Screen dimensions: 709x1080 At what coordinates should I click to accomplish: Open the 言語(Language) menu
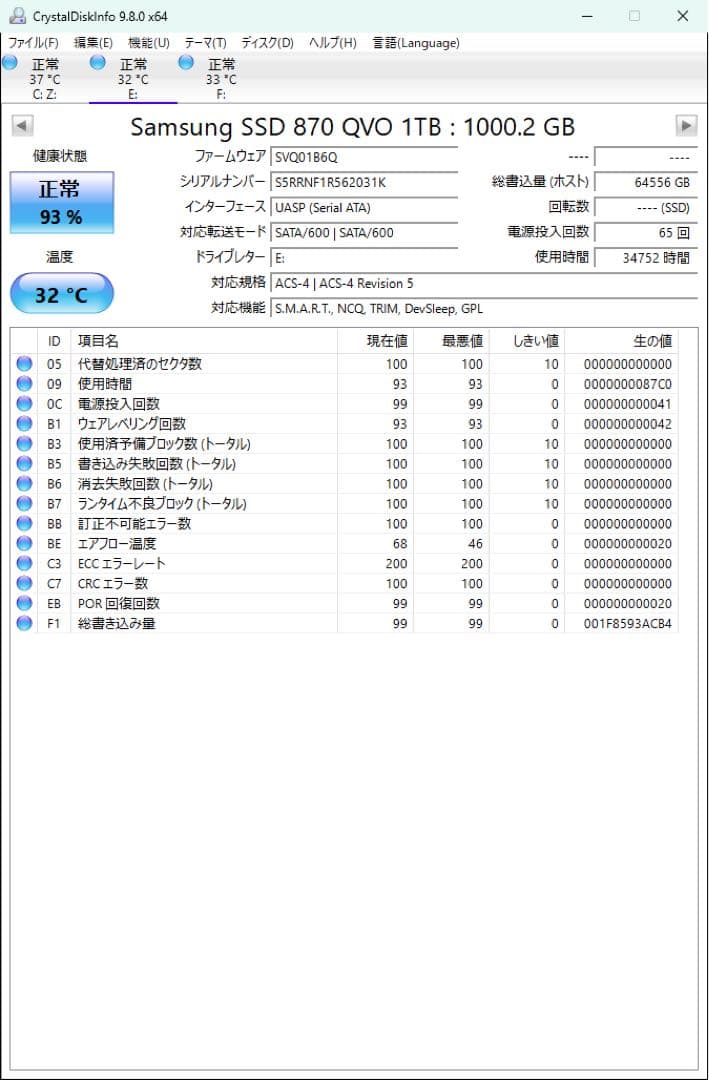click(416, 43)
